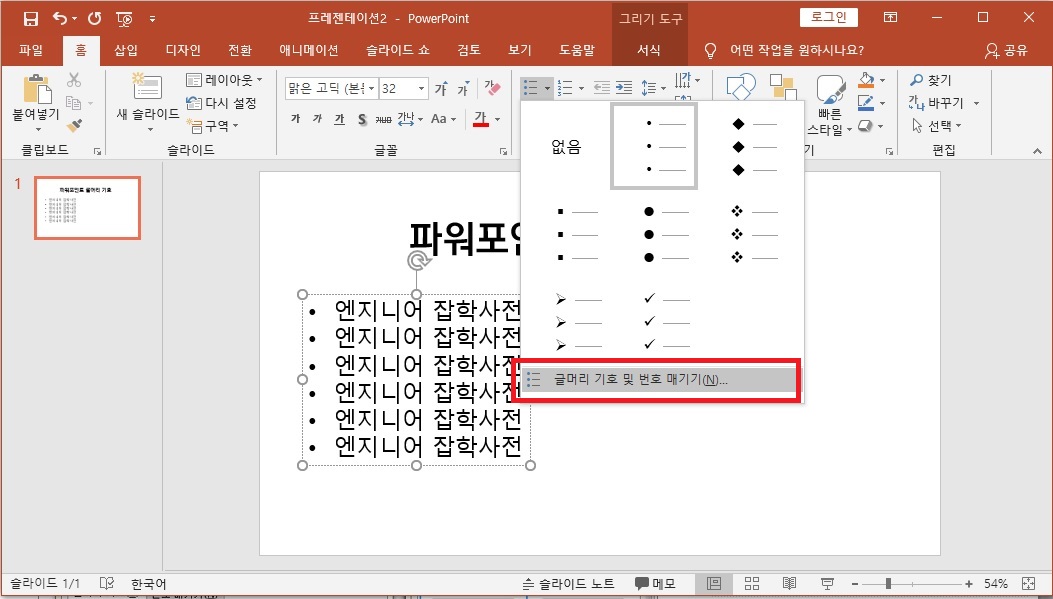Image resolution: width=1053 pixels, height=599 pixels.
Task: Toggle 슬라이드 노트 notes pane
Action: [x=569, y=584]
